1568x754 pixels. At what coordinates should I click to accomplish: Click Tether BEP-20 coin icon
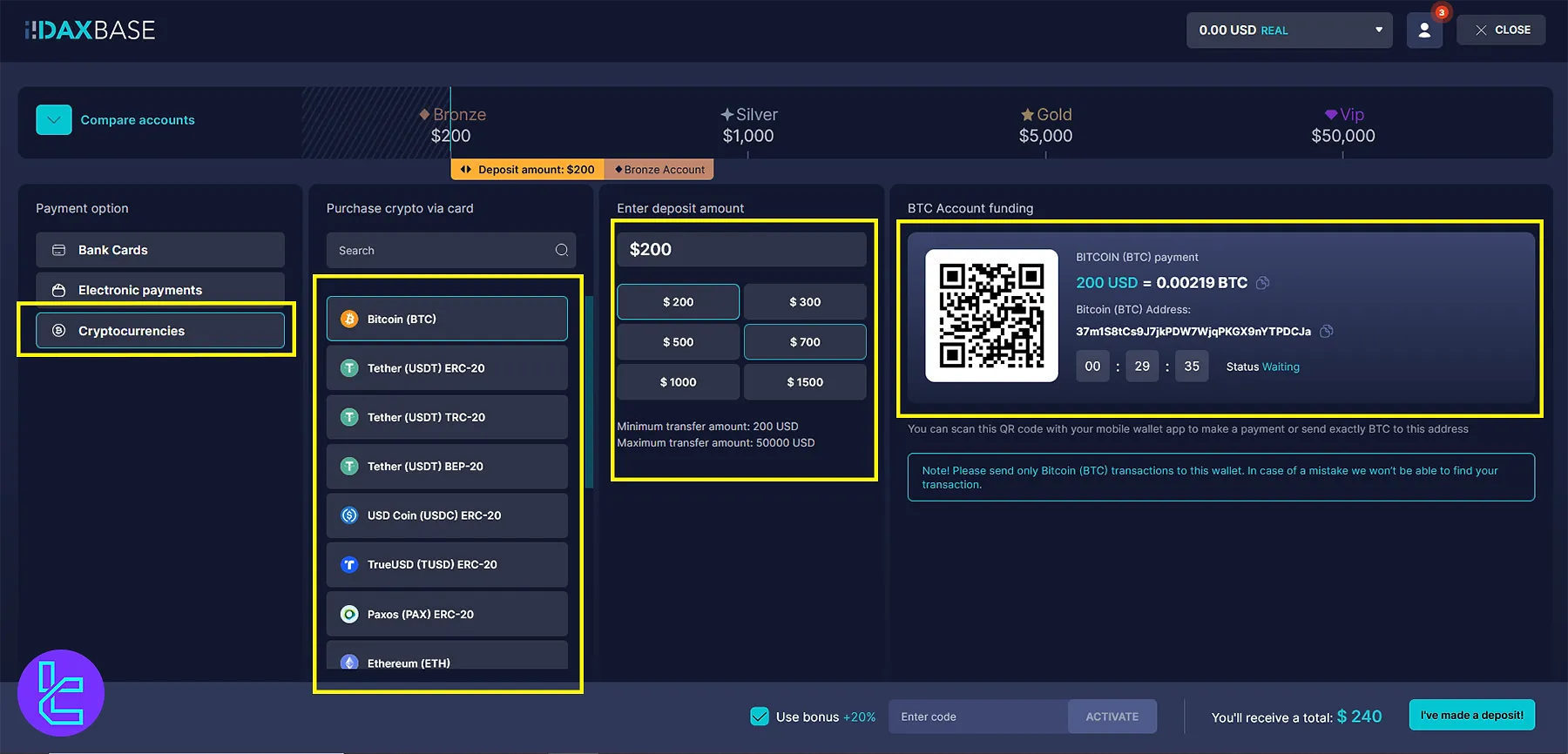pyautogui.click(x=349, y=467)
